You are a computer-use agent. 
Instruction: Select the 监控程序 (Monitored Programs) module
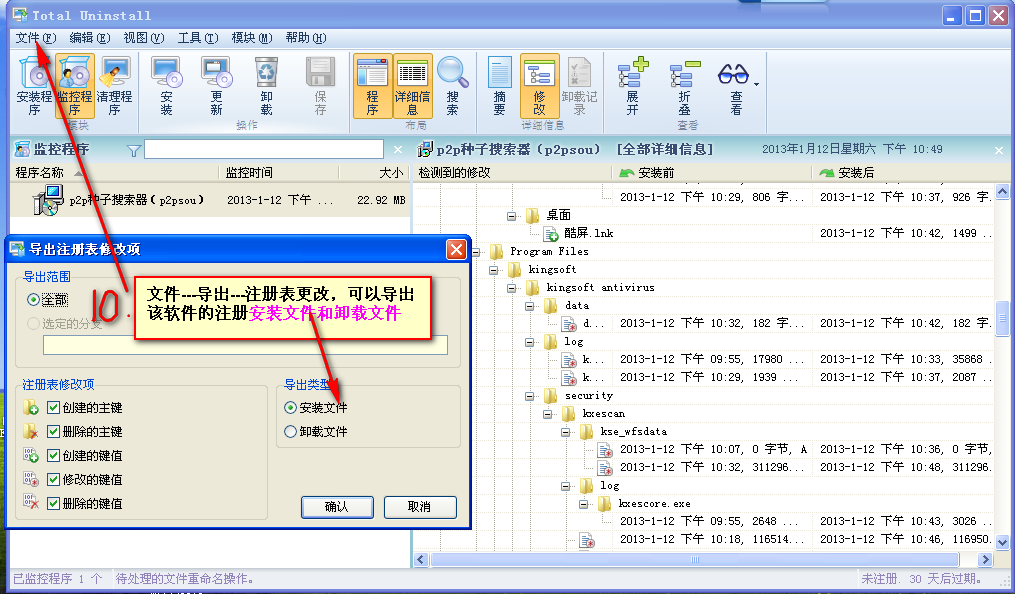pyautogui.click(x=74, y=85)
